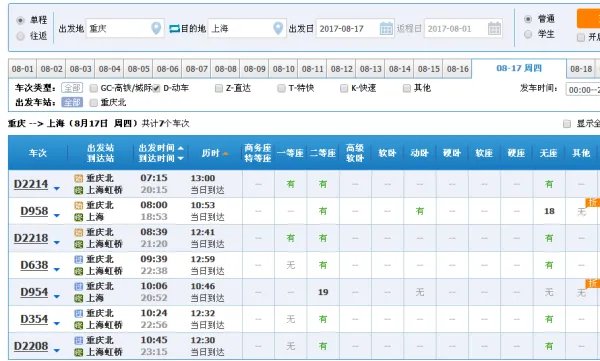The height and width of the screenshot is (361, 600).
Task: Click the destination location pin icon
Action: point(278,28)
